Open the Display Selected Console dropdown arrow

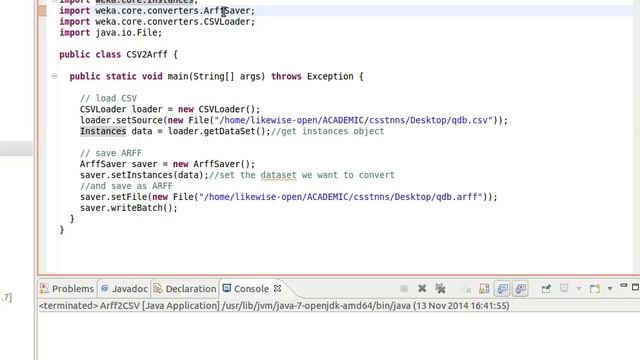click(578, 289)
